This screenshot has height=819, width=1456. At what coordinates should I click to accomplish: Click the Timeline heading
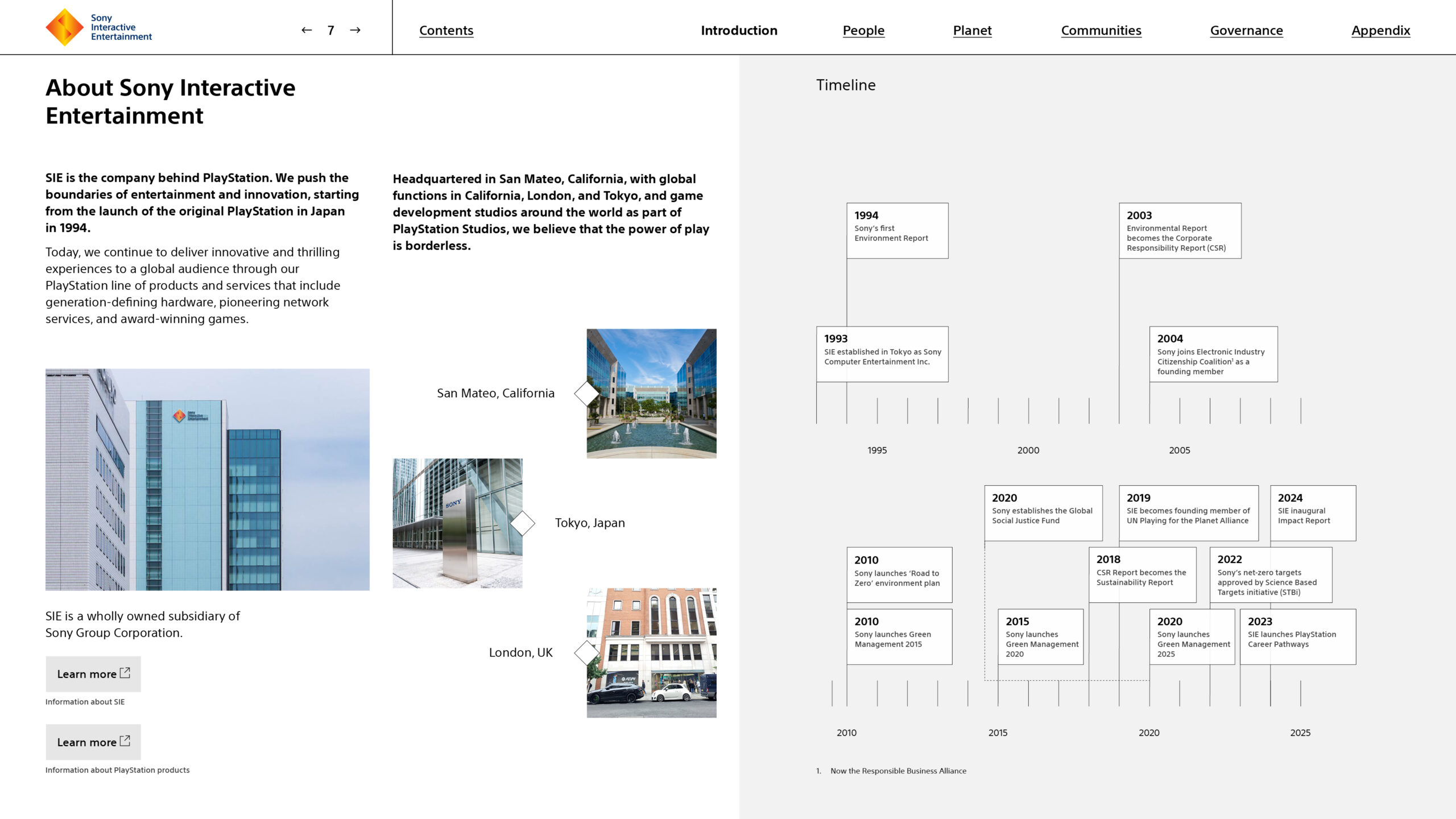coord(846,85)
